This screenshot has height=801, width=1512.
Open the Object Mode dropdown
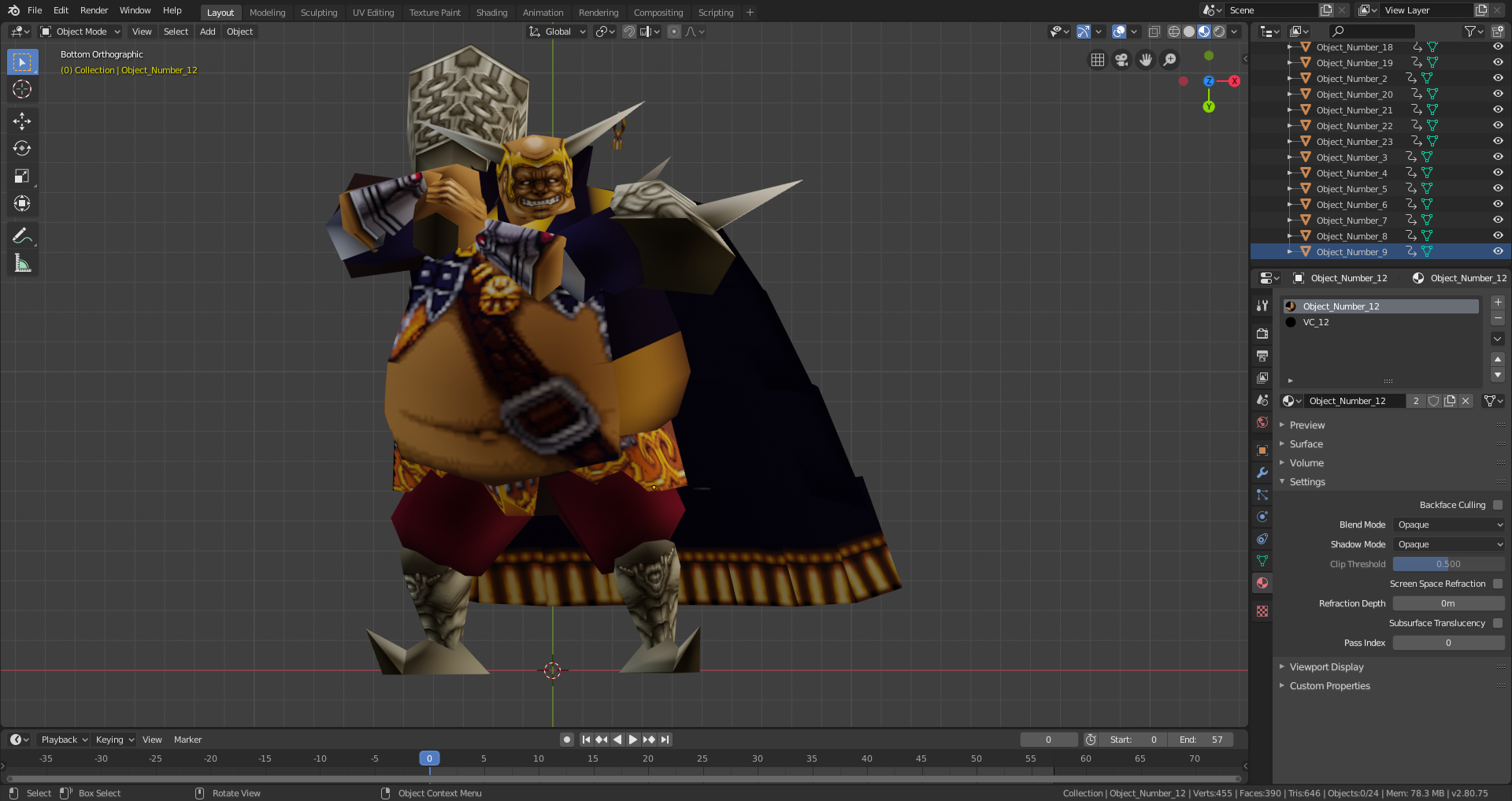pos(80,32)
